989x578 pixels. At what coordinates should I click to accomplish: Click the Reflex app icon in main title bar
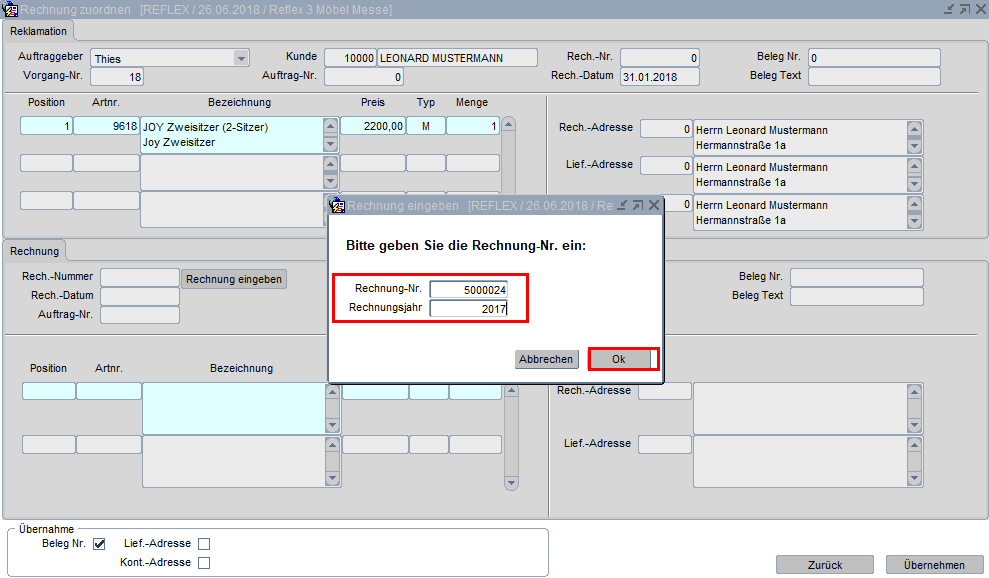click(x=12, y=9)
